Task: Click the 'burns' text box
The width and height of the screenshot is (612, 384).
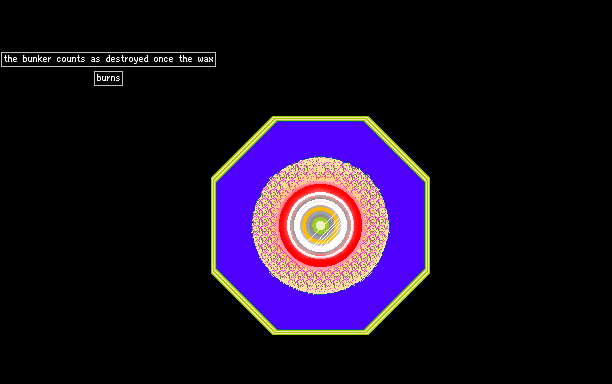Action: (x=109, y=78)
